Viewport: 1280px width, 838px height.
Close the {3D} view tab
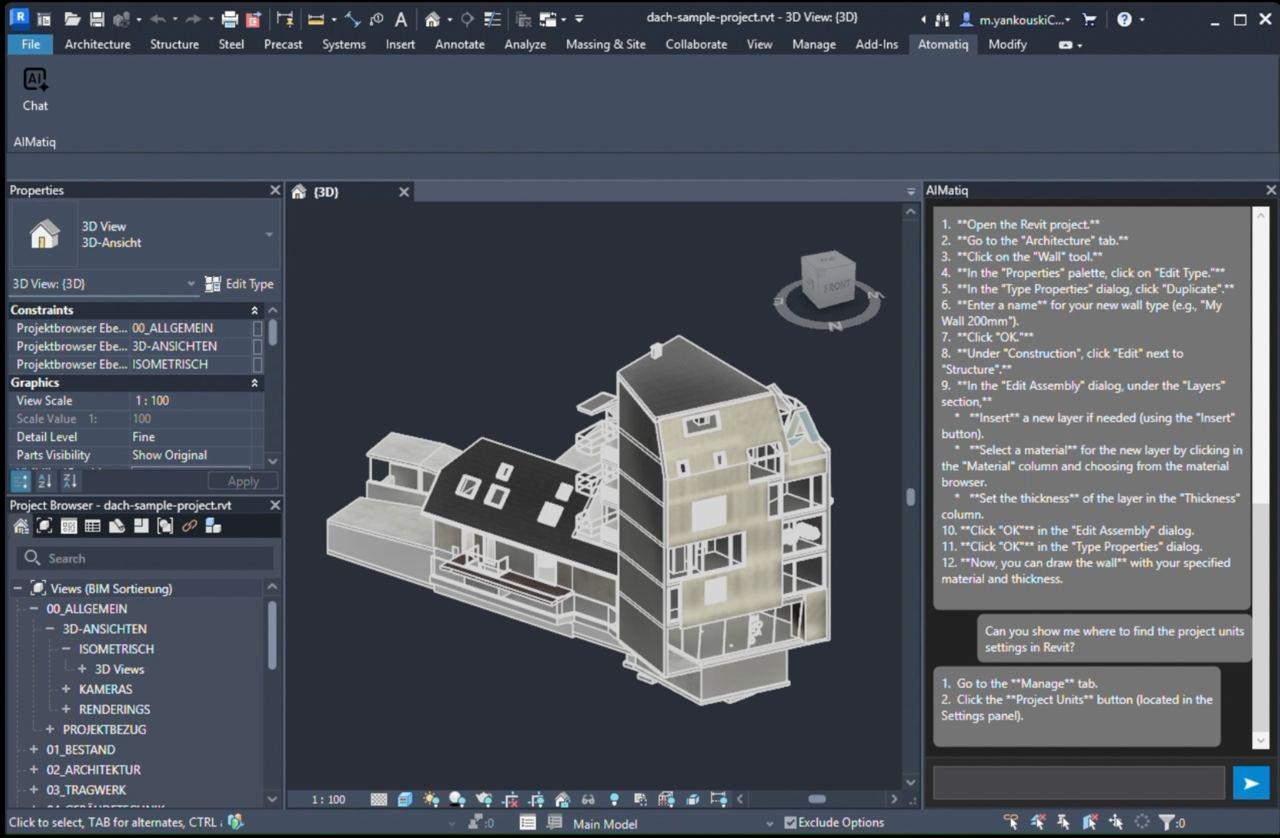pos(404,191)
